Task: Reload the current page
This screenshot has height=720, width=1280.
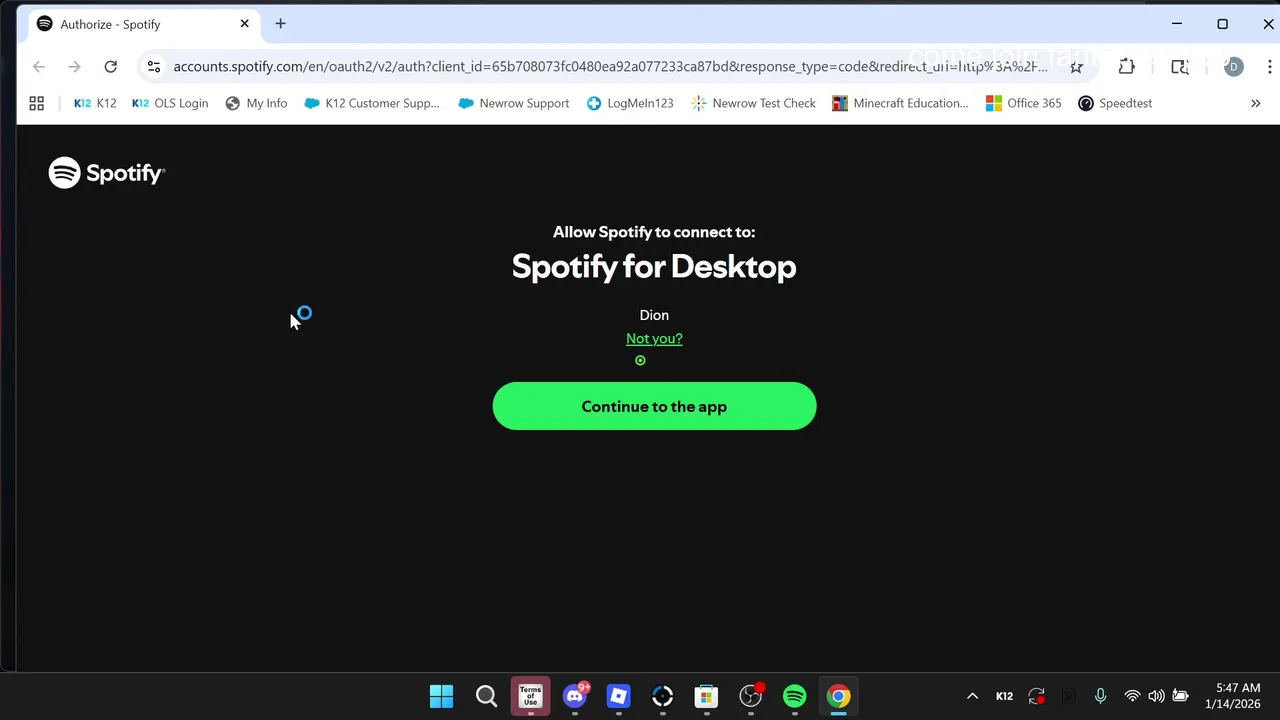Action: pos(111,67)
